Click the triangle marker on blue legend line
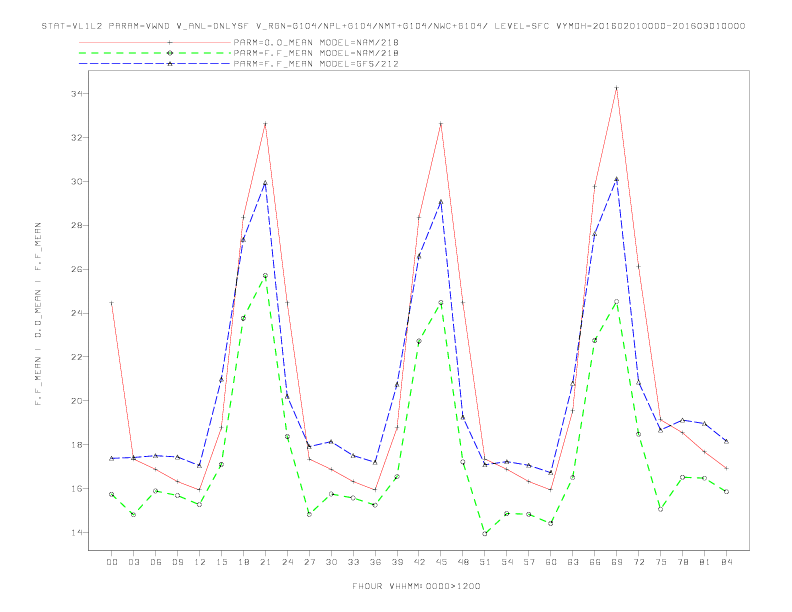This screenshot has width=792, height=612. click(170, 64)
